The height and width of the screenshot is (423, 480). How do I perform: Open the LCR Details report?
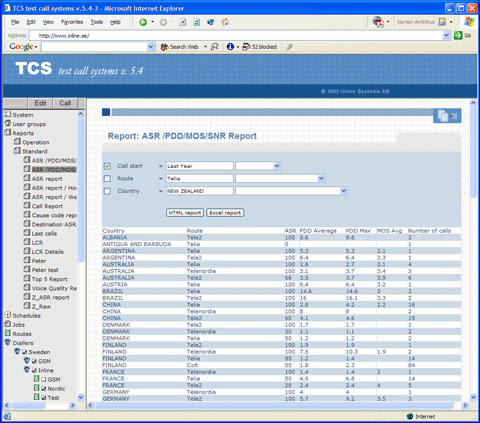click(x=47, y=252)
